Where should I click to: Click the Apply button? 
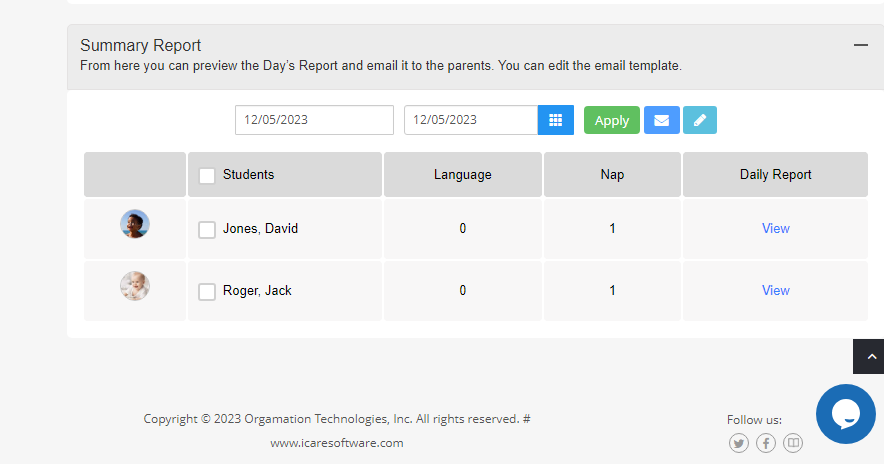612,120
